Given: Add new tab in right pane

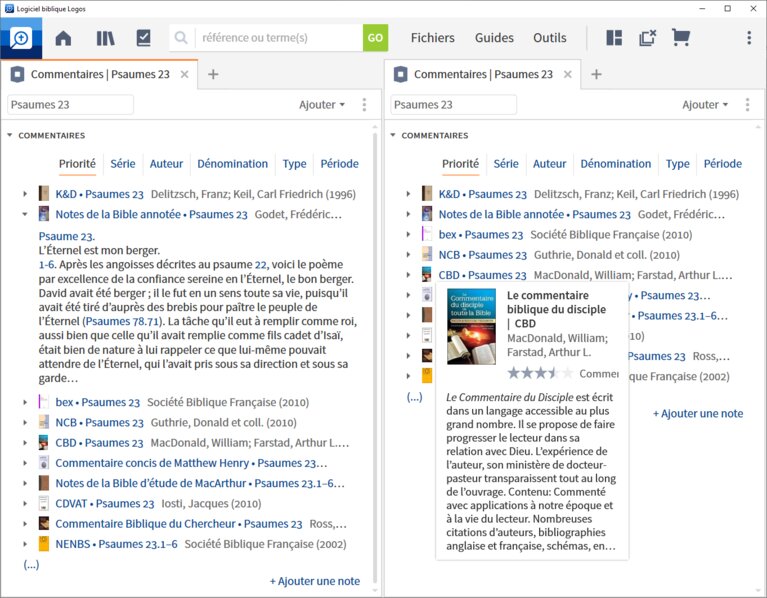Looking at the screenshot, I should pos(596,74).
